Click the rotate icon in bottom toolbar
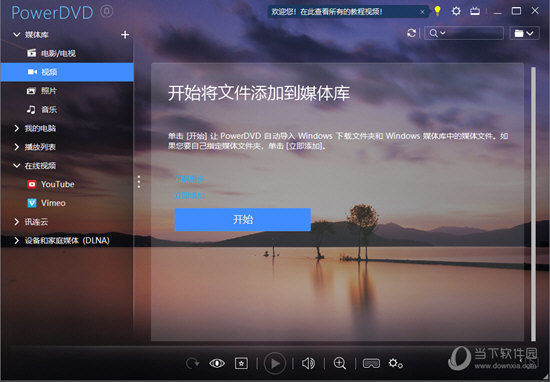 pos(193,363)
